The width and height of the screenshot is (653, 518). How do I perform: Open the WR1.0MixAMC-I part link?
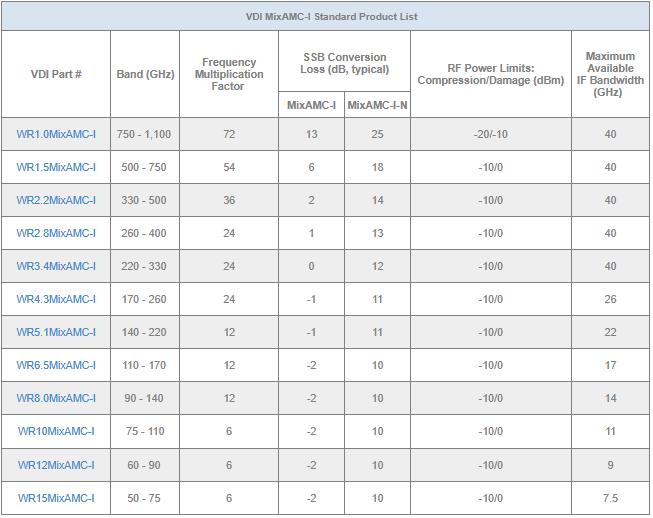tap(56, 134)
